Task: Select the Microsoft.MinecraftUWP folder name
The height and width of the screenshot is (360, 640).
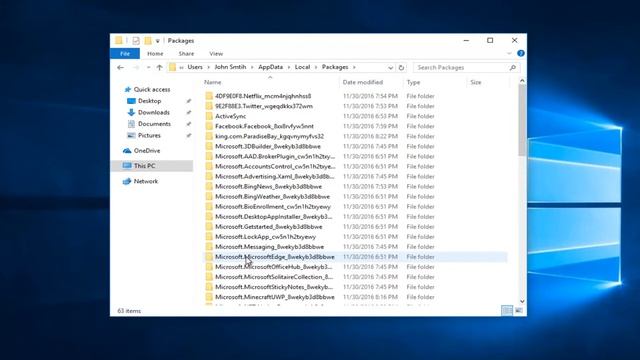Action: pos(275,297)
